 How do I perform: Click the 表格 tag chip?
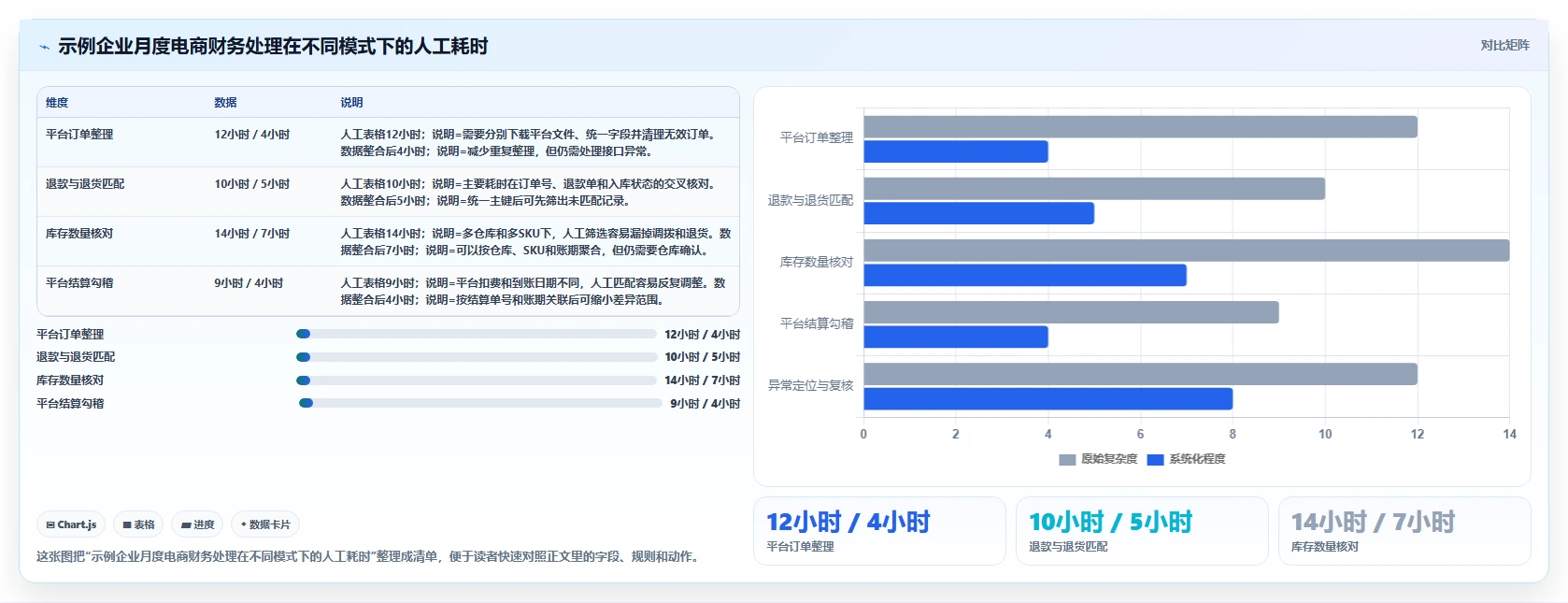pos(138,524)
